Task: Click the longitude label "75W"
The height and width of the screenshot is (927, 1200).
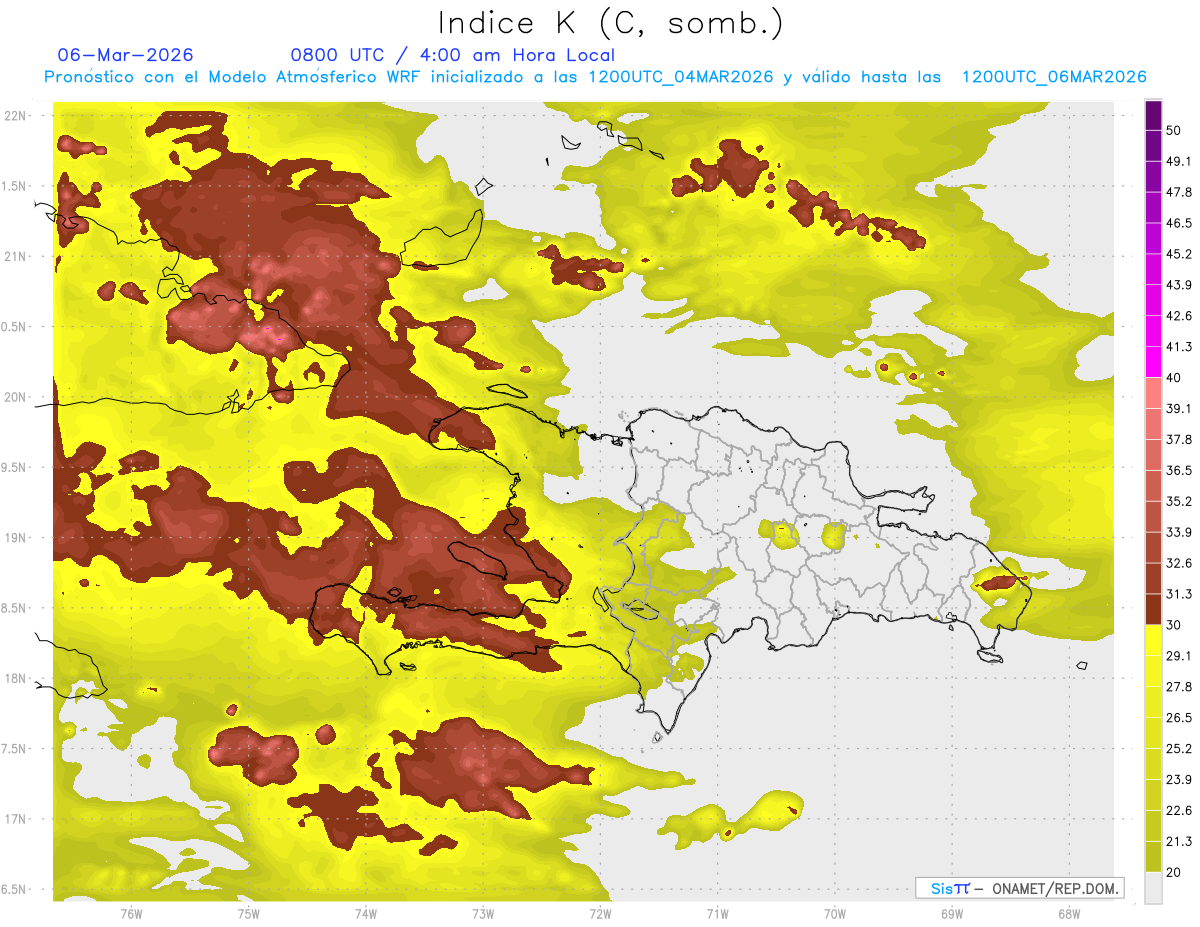Action: click(249, 912)
